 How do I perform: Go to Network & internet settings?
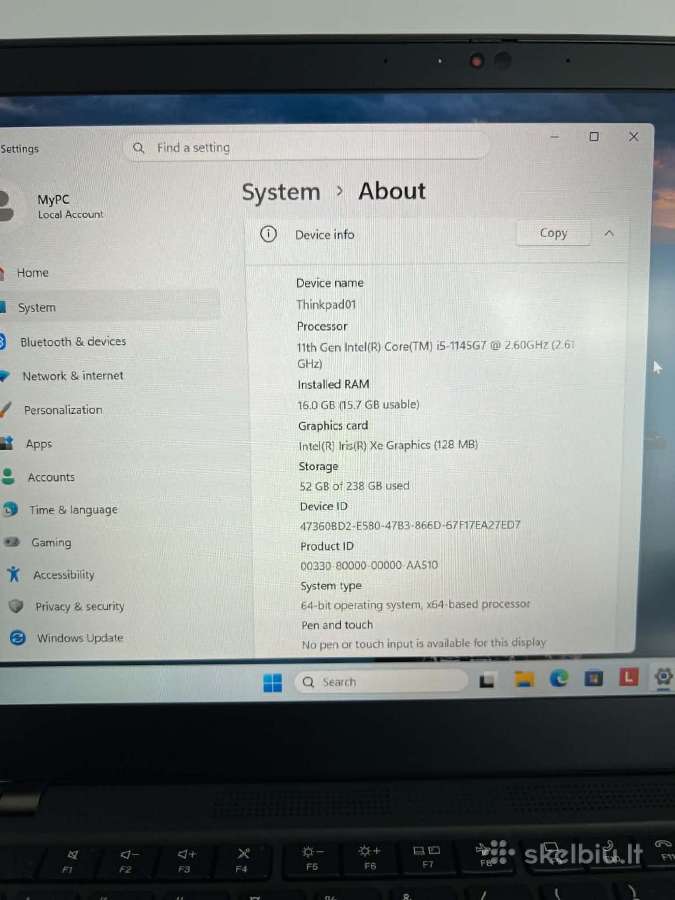point(73,376)
